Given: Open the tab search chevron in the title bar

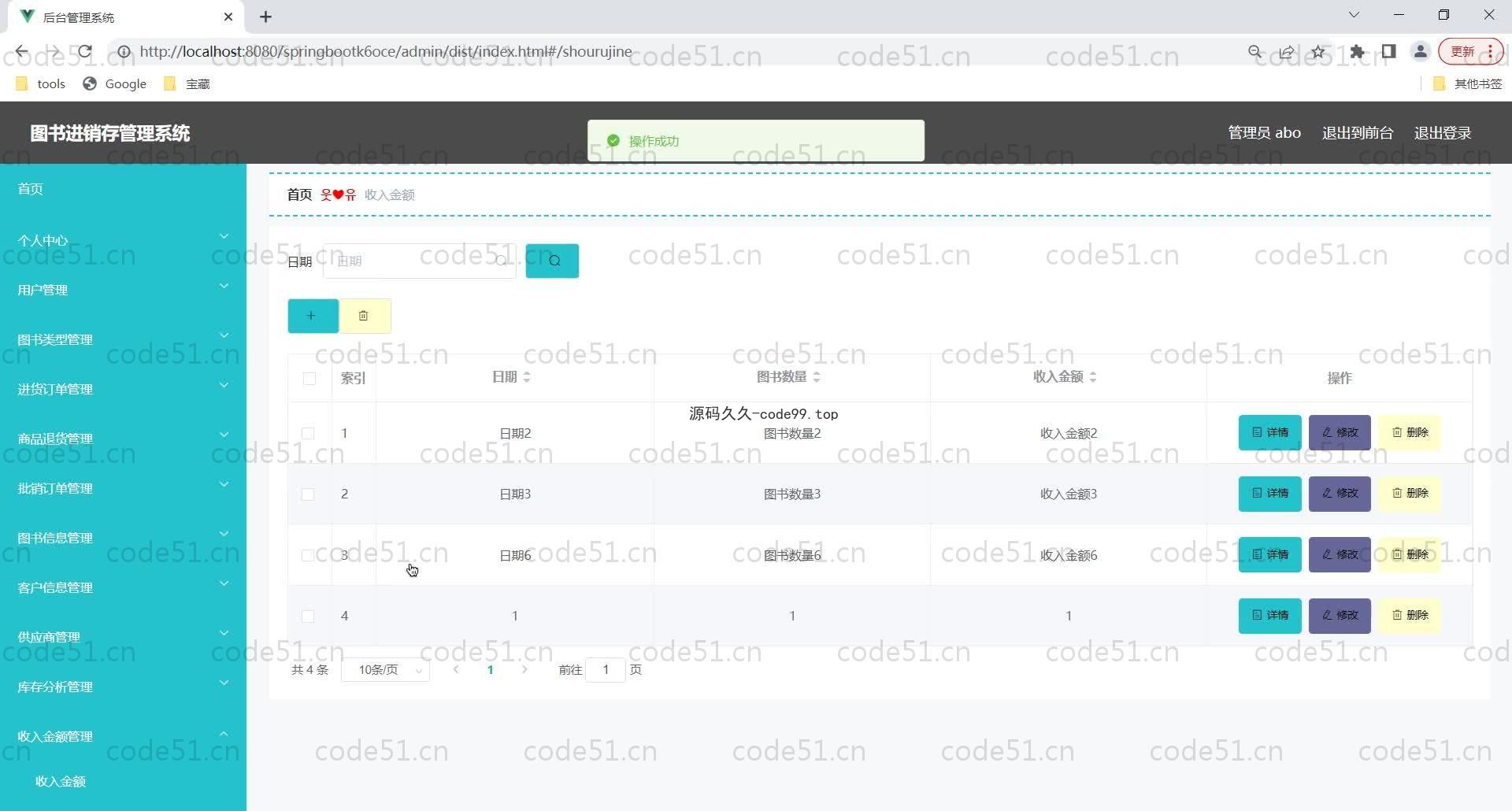Looking at the screenshot, I should point(1354,15).
